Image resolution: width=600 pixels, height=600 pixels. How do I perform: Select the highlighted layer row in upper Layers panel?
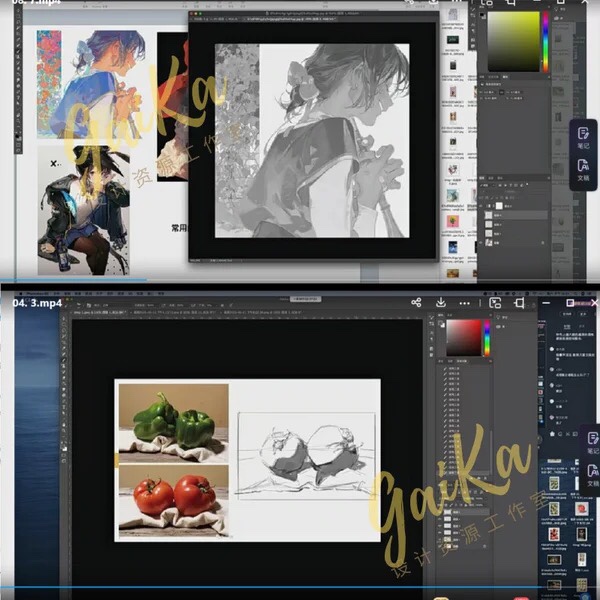pyautogui.click(x=516, y=215)
